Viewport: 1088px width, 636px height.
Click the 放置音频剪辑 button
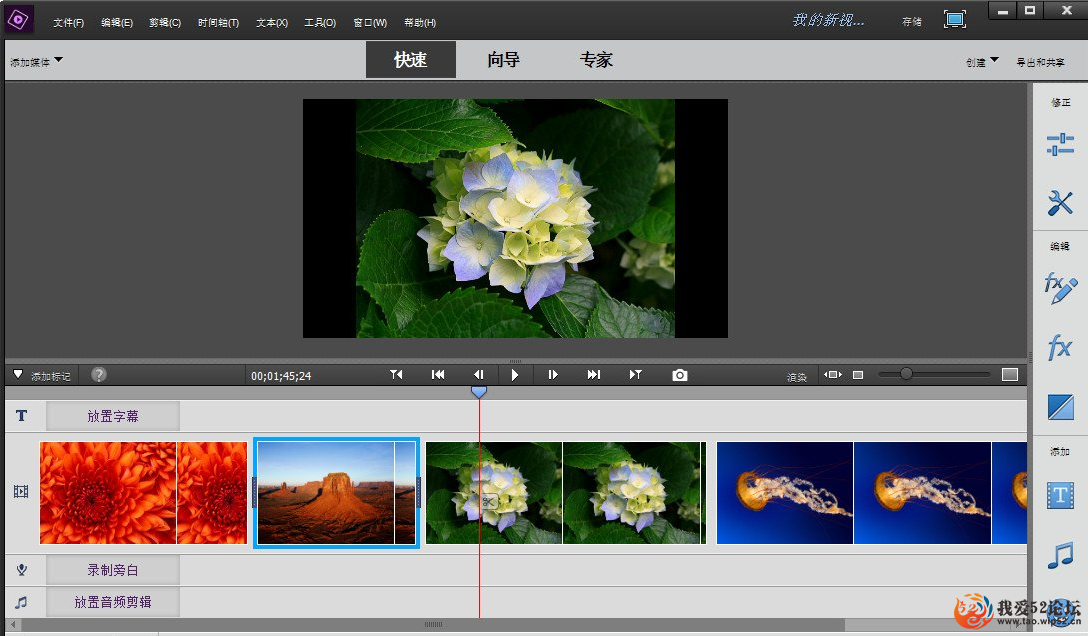pos(112,601)
